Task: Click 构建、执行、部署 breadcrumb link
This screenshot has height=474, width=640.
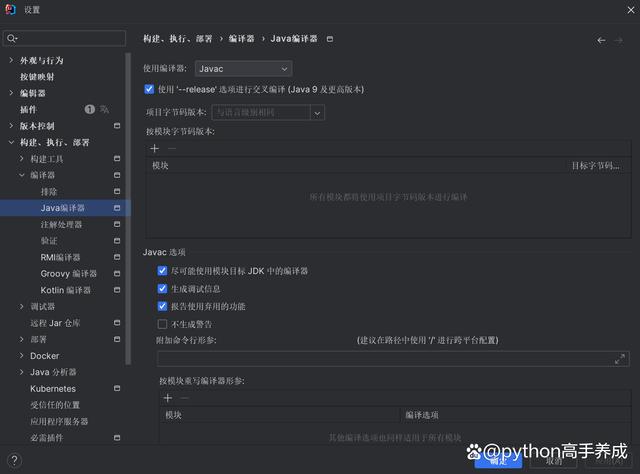Action: [x=178, y=39]
